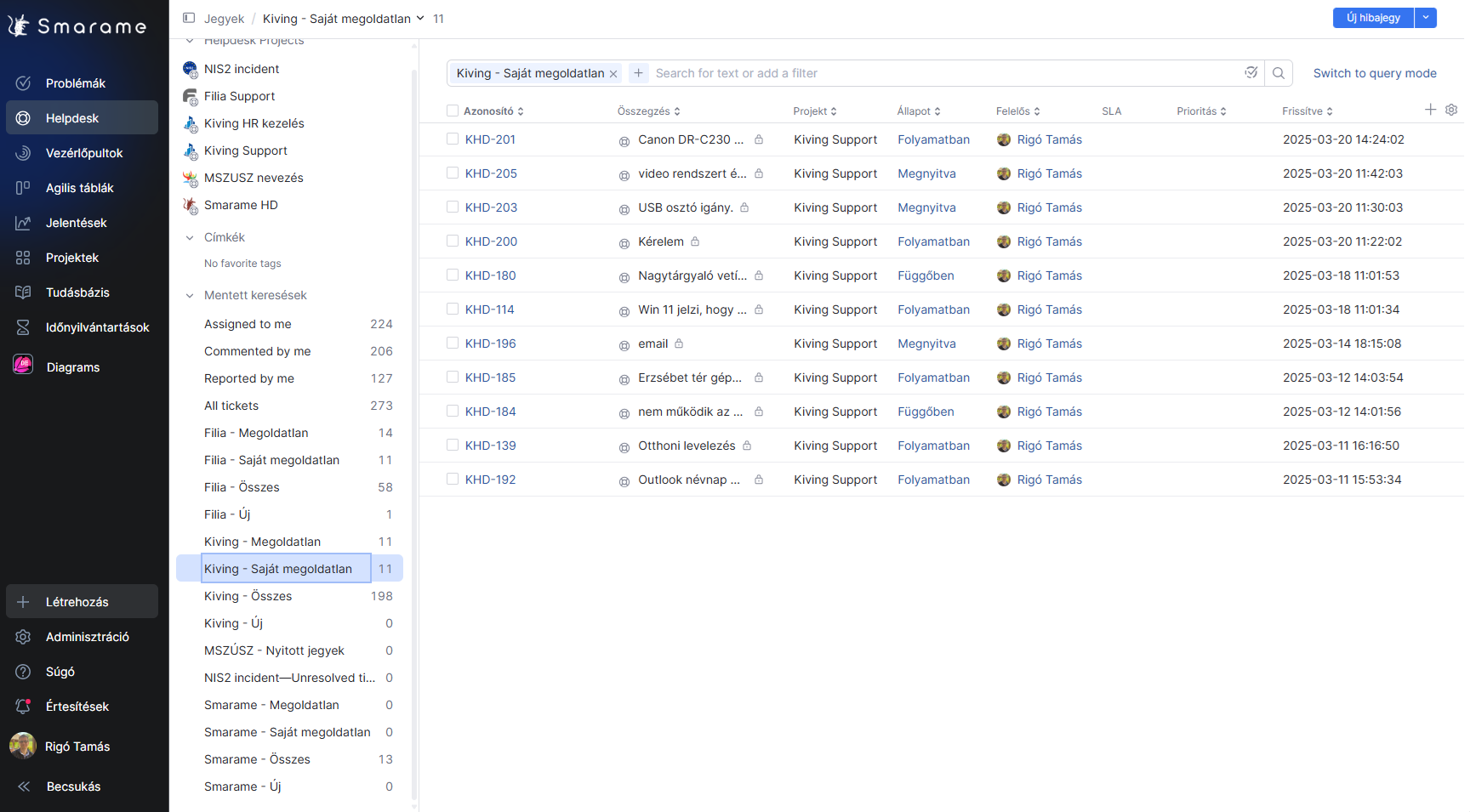Open table settings gear icon

point(1451,110)
